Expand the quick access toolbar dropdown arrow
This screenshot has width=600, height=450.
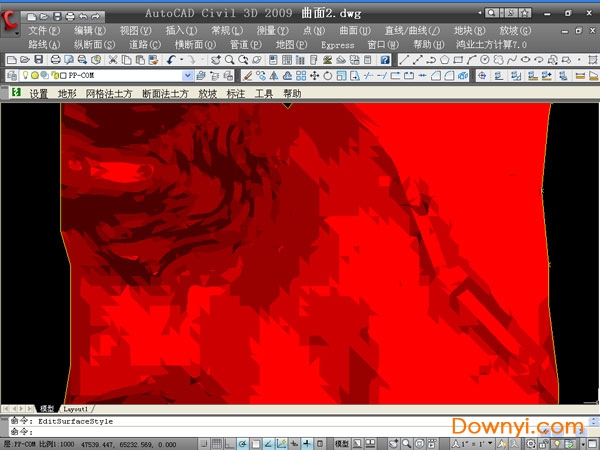pyautogui.click(x=108, y=17)
